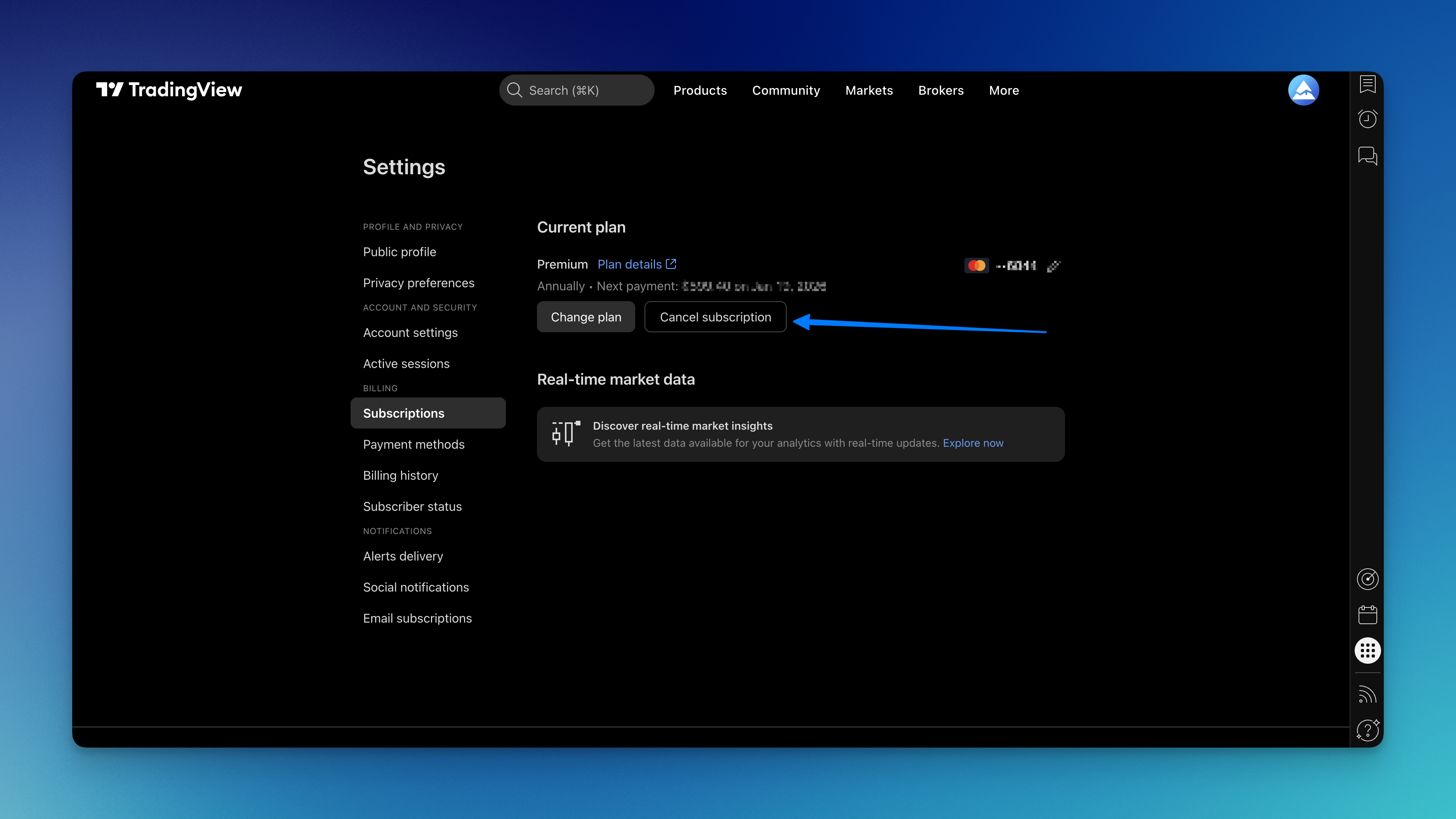
Task: Go to Billing history section
Action: [400, 475]
